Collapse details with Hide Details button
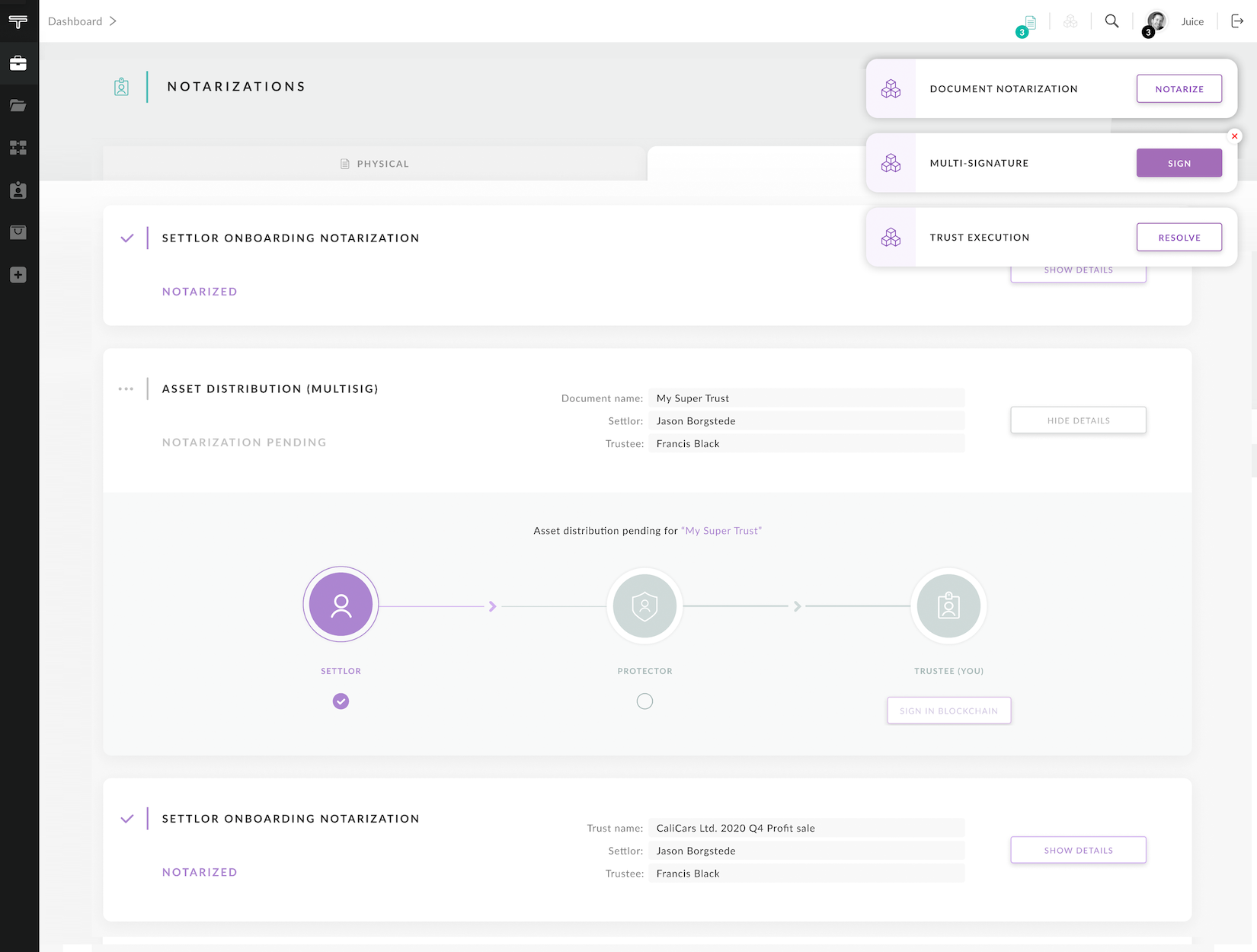The height and width of the screenshot is (952, 1257). (1078, 420)
